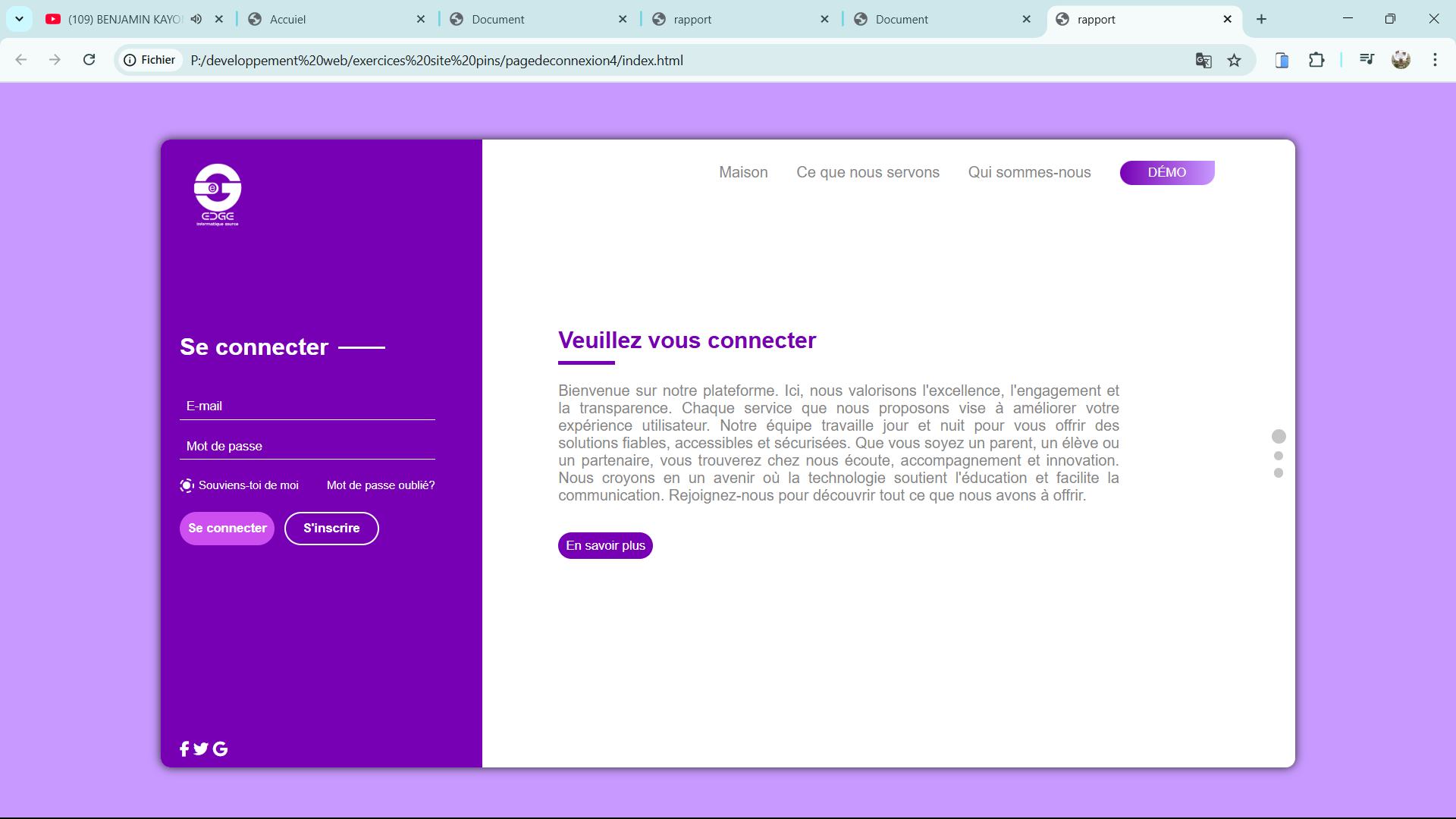Open the Chrome three-dot menu

point(1435,60)
